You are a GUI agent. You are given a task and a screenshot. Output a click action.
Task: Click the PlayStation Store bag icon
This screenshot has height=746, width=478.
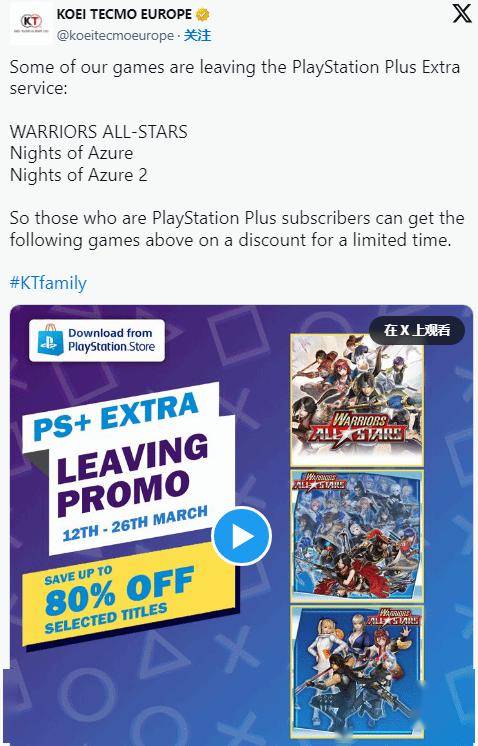50,340
